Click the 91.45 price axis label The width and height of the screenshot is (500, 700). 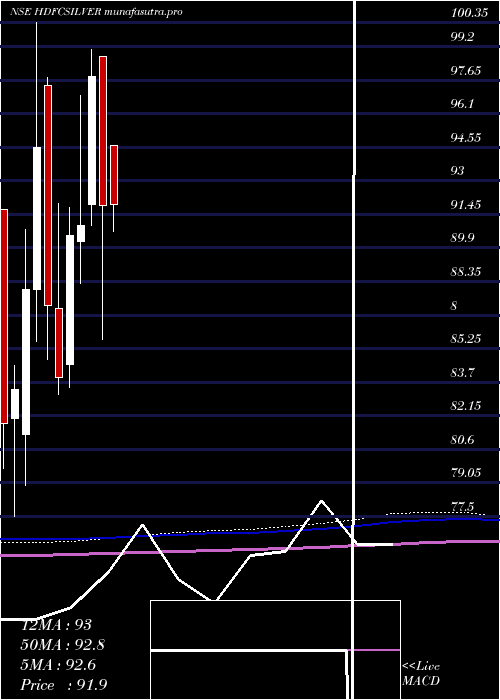(x=466, y=205)
